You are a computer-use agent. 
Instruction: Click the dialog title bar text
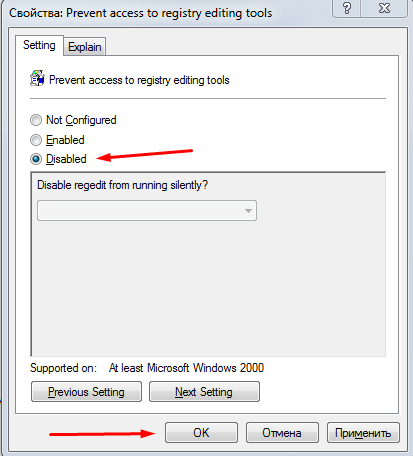tap(140, 13)
